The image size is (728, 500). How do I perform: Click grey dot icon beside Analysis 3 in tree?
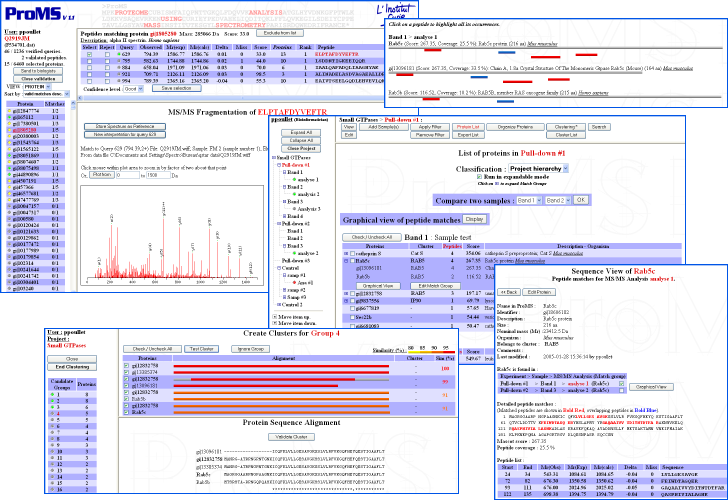click(x=294, y=209)
